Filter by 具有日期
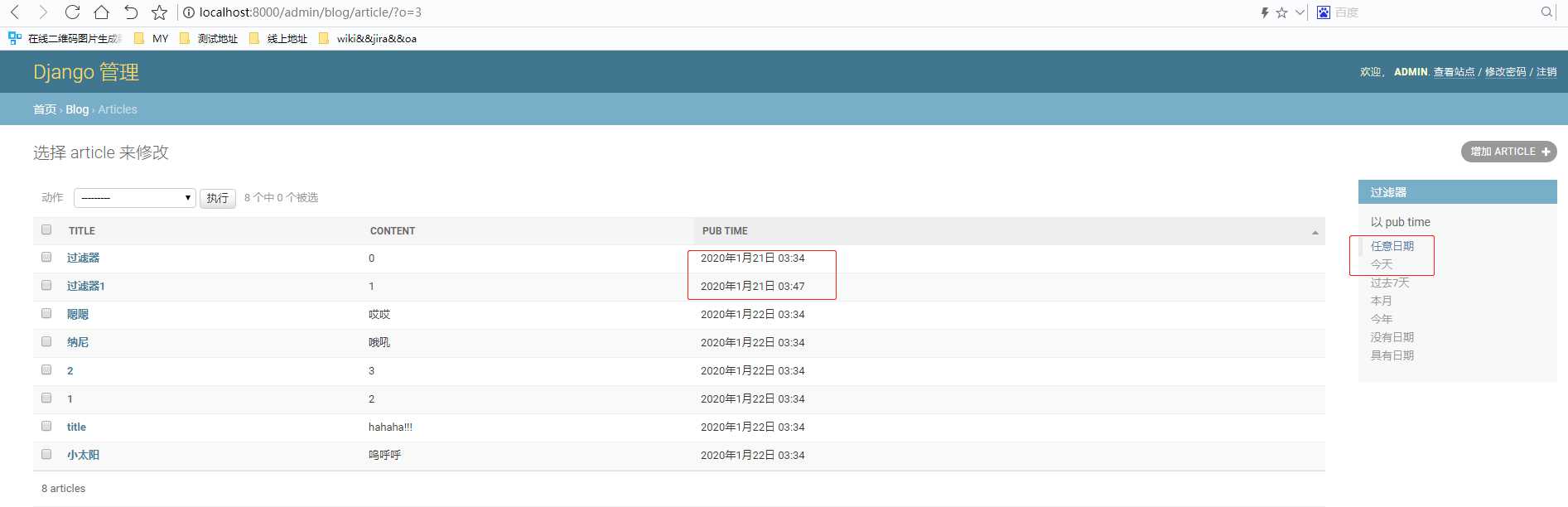Viewport: 1568px width, 507px height. tap(1392, 355)
